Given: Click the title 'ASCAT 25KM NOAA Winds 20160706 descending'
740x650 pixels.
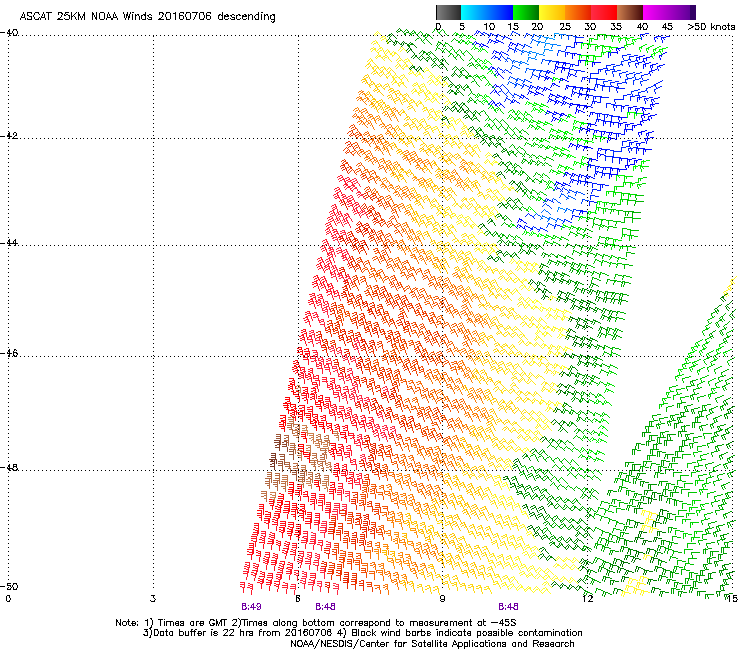Looking at the screenshot, I should [147, 16].
